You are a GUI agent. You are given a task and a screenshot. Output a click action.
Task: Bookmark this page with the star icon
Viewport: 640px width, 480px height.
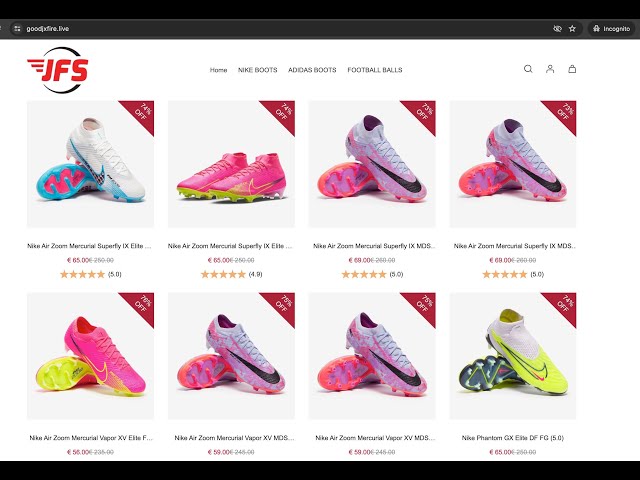(572, 29)
